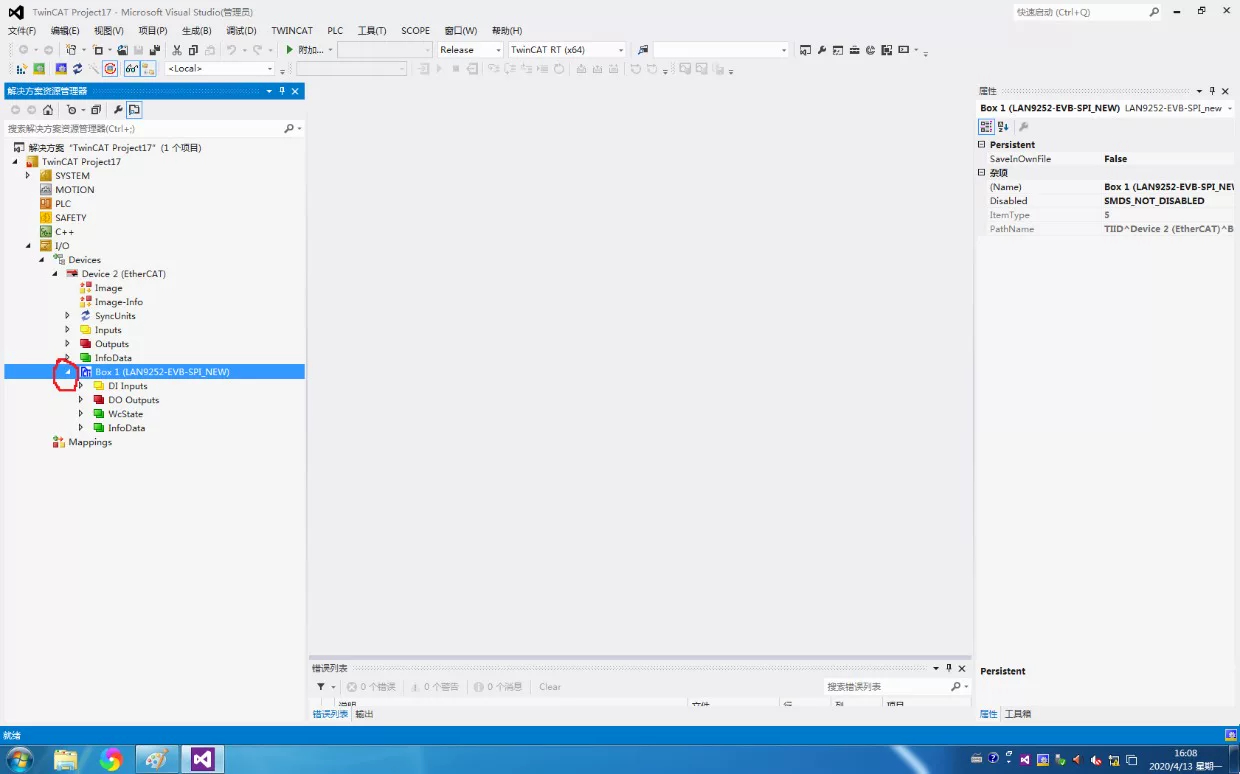Click the Error List filter funnel icon
The height and width of the screenshot is (774, 1240).
tap(321, 687)
